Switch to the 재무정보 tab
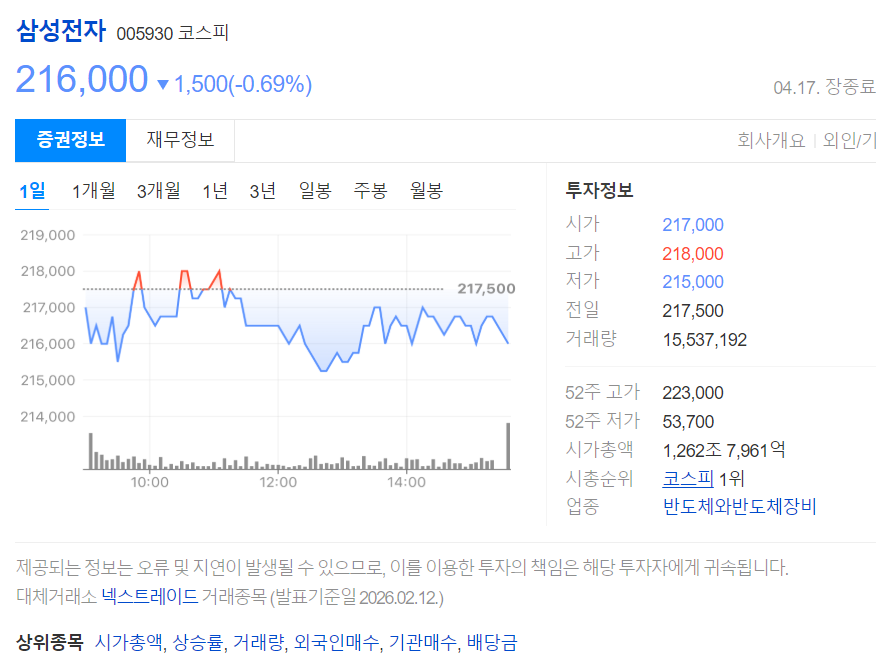876x660 pixels. pos(180,140)
